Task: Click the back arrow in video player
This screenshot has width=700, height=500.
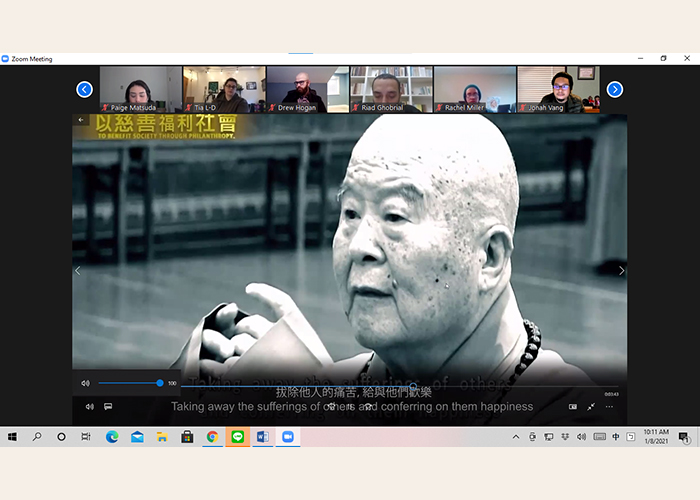Action: (x=81, y=120)
